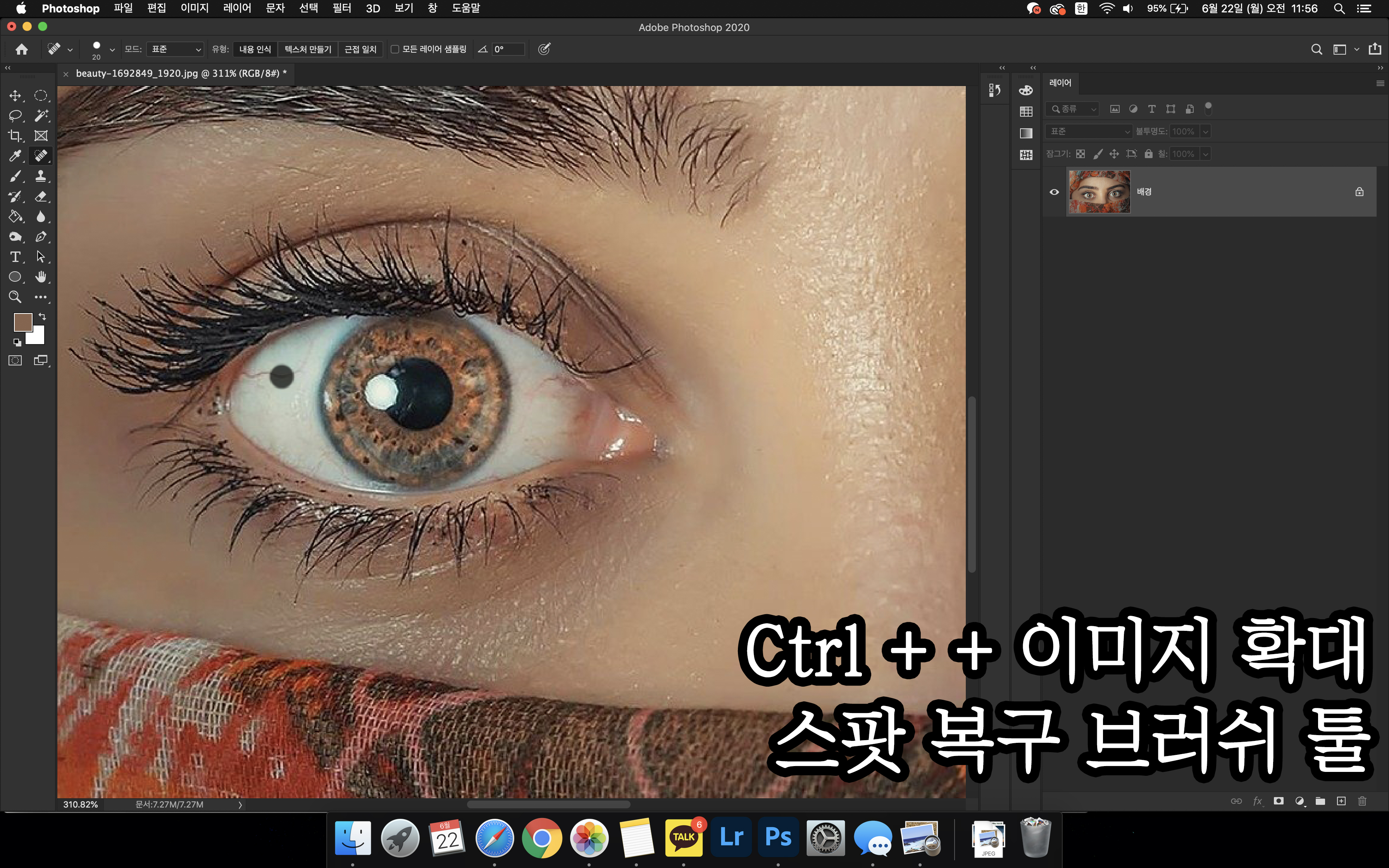1389x868 pixels.
Task: Select the Lasso tool
Action: (15, 115)
